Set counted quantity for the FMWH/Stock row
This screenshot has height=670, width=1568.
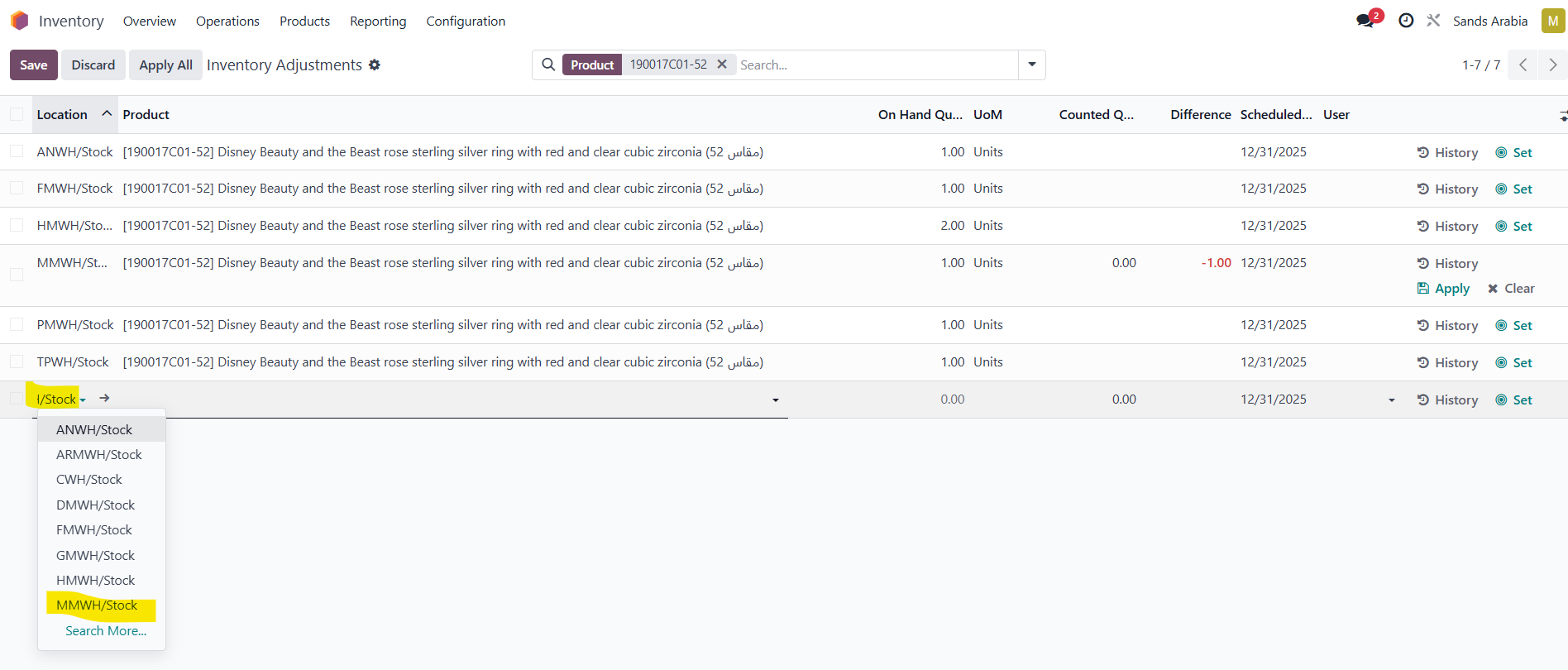pyautogui.click(x=1513, y=189)
